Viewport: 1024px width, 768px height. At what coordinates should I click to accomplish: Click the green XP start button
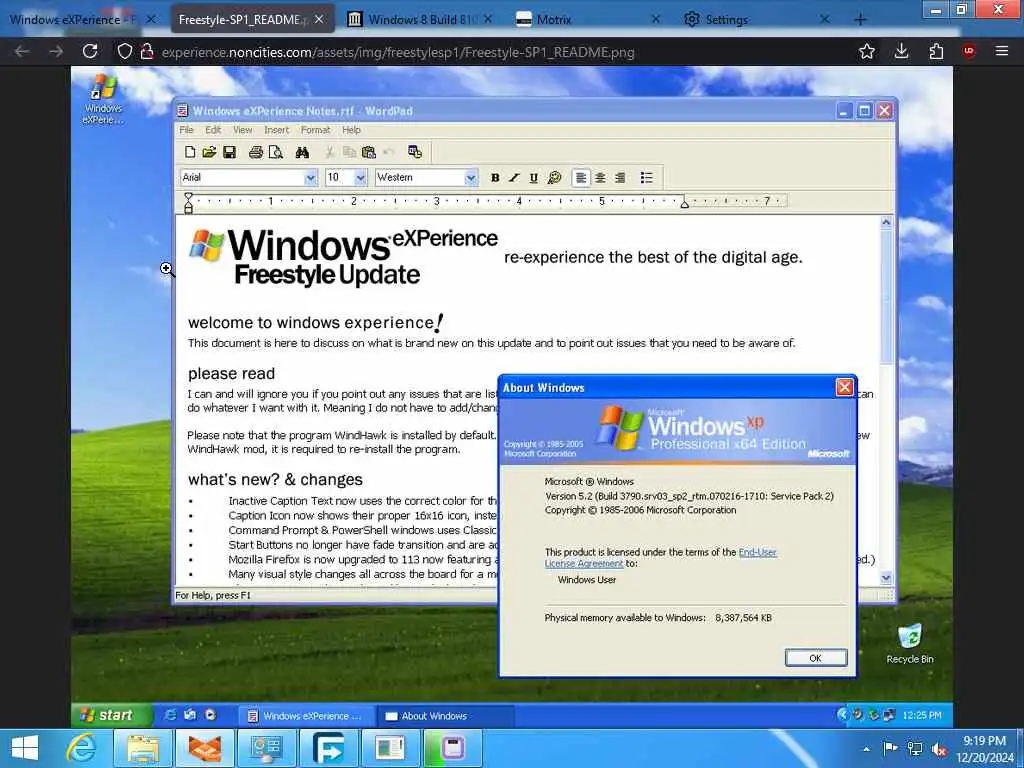point(112,715)
